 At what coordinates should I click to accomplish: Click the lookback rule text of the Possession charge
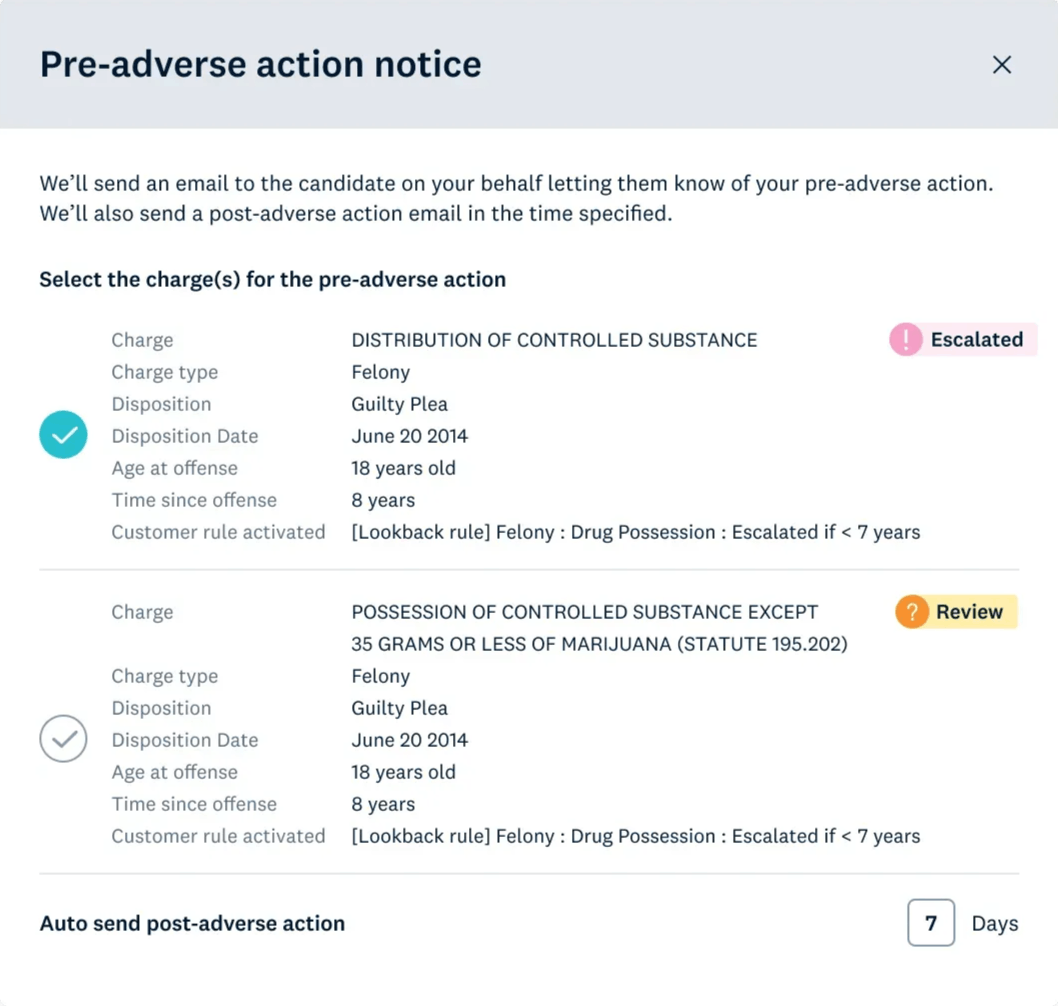click(x=635, y=836)
